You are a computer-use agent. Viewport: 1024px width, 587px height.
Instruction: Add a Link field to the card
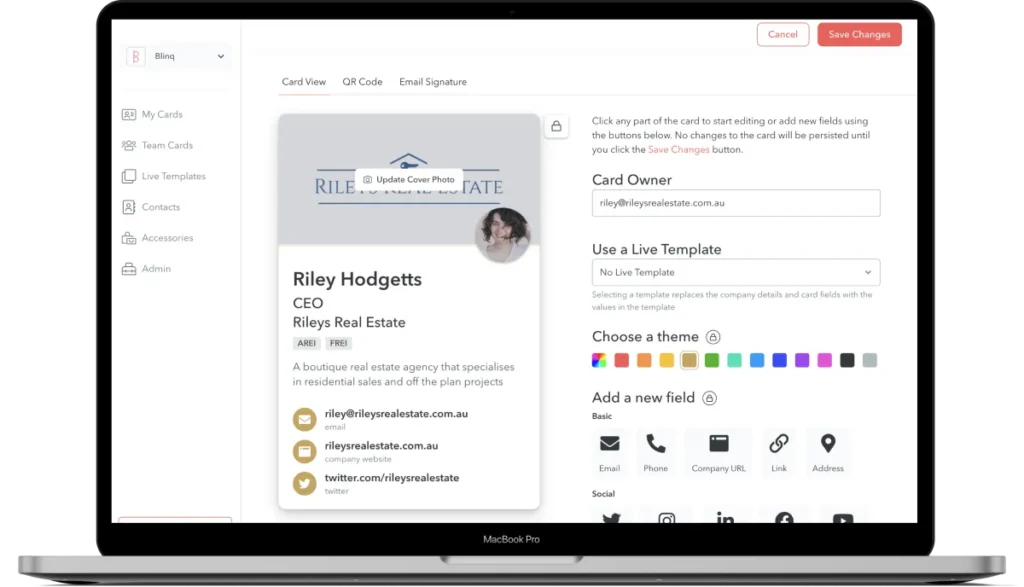click(779, 450)
